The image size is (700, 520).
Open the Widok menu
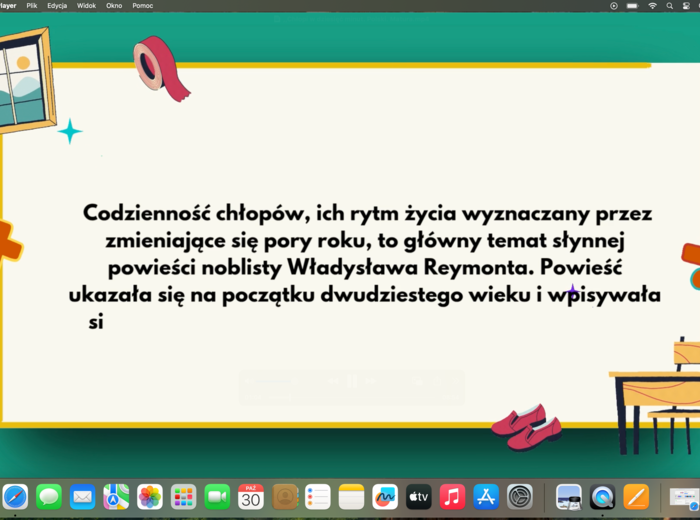(86, 6)
